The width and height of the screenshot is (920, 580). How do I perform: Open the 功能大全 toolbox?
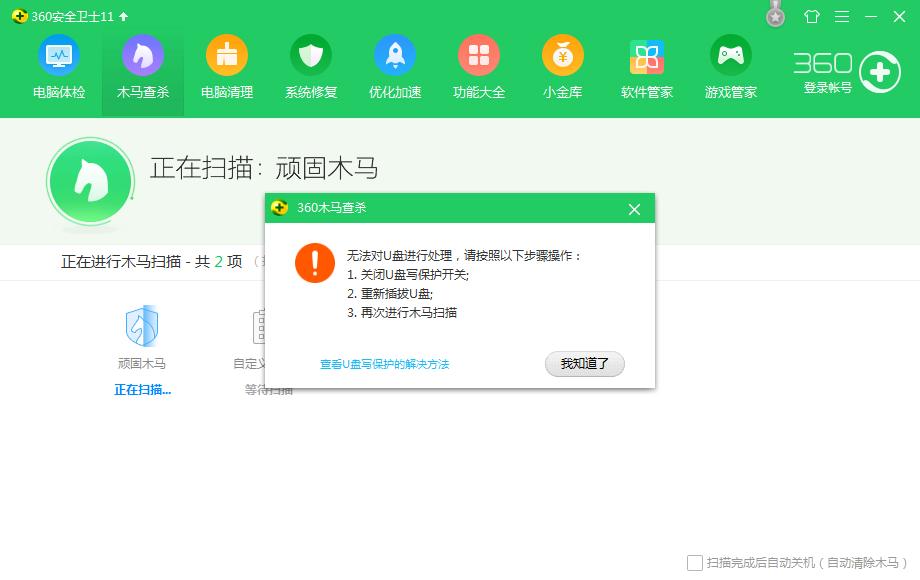pos(478,65)
